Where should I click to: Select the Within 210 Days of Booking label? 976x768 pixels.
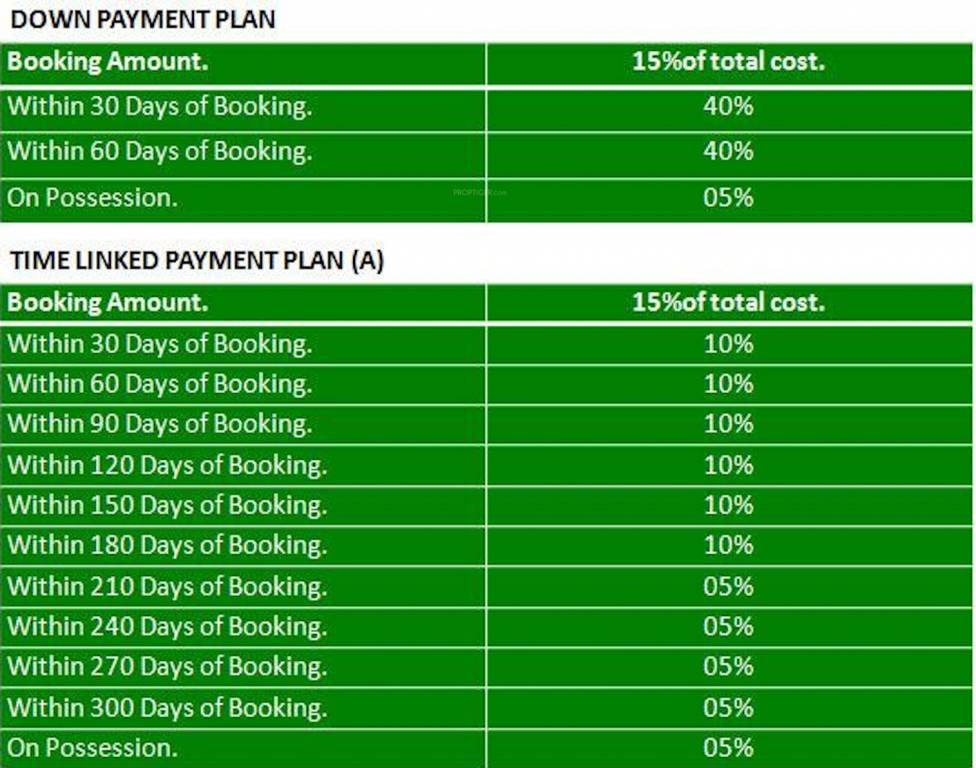click(167, 586)
